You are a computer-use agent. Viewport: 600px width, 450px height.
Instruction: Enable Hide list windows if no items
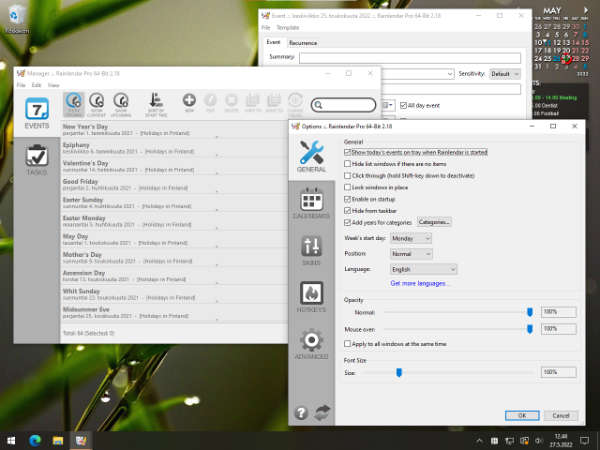(347, 163)
